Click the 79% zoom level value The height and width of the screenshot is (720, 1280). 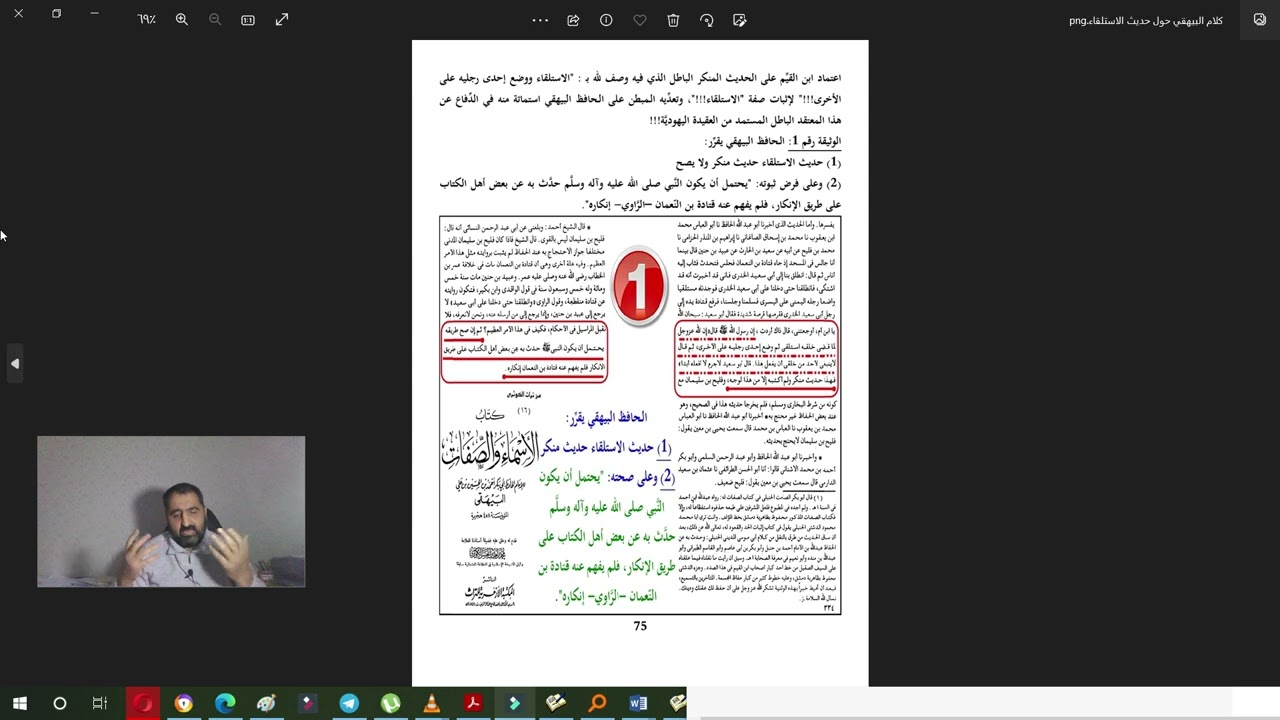147,20
